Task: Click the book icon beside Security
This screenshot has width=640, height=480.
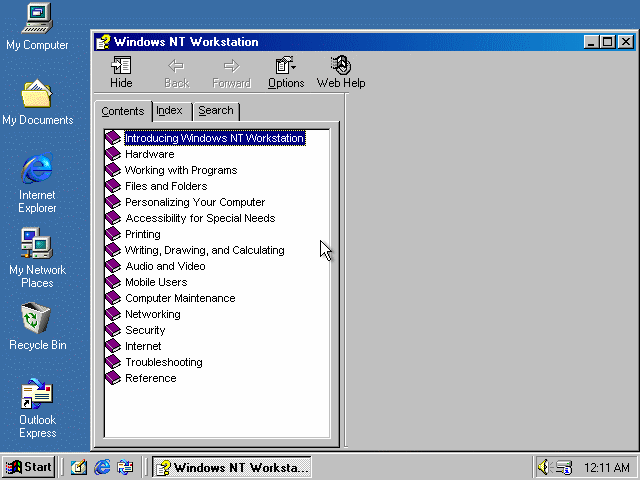Action: pos(113,330)
